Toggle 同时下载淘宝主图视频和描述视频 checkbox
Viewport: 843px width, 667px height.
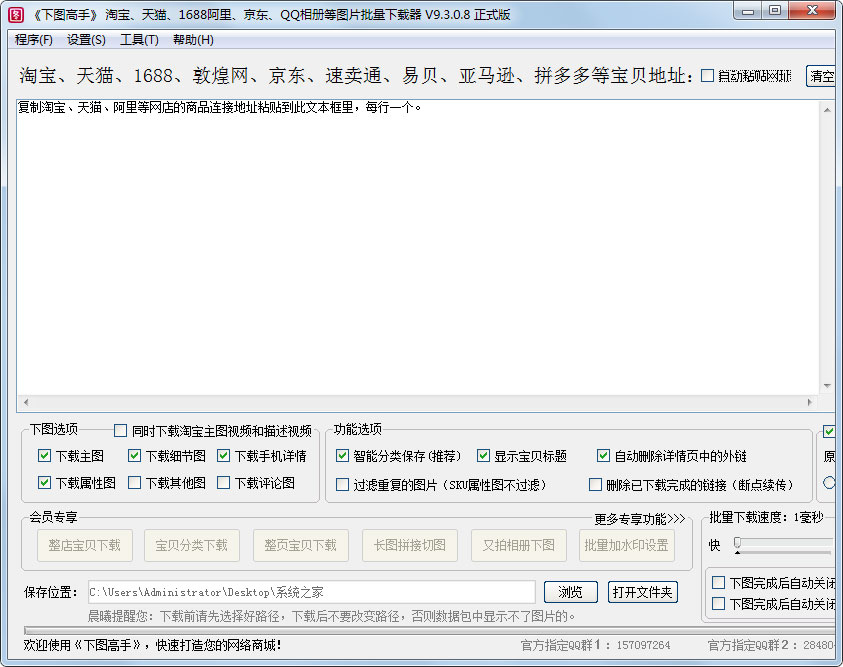[120, 431]
